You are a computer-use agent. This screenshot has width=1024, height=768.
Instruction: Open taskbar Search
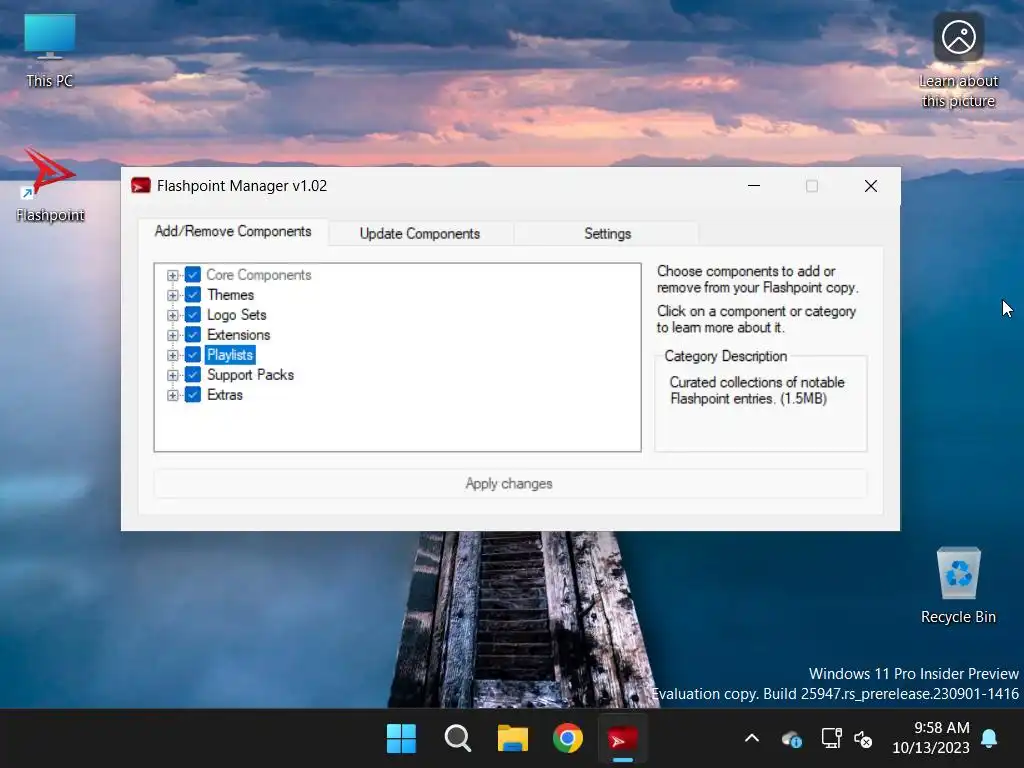[457, 739]
